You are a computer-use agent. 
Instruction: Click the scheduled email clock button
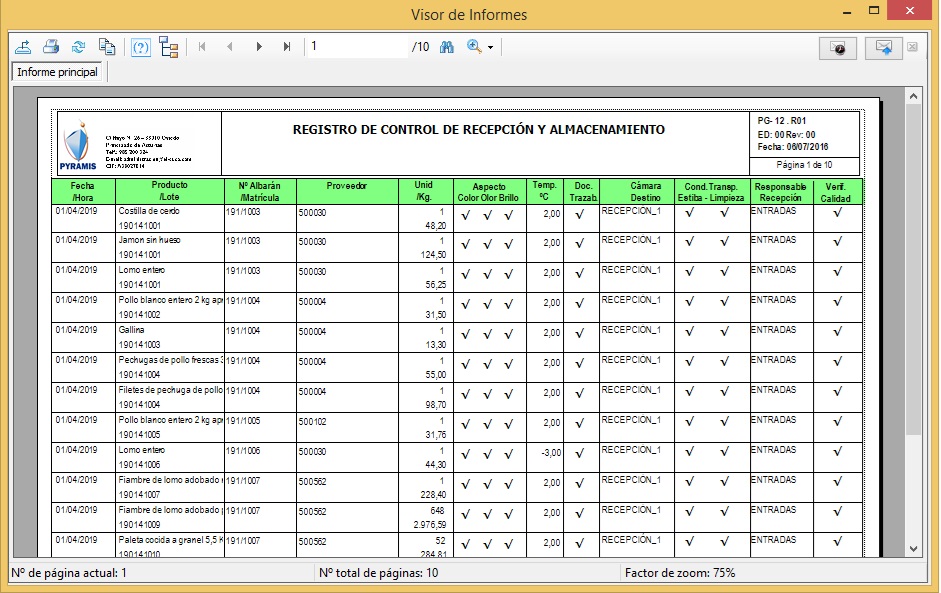(839, 48)
